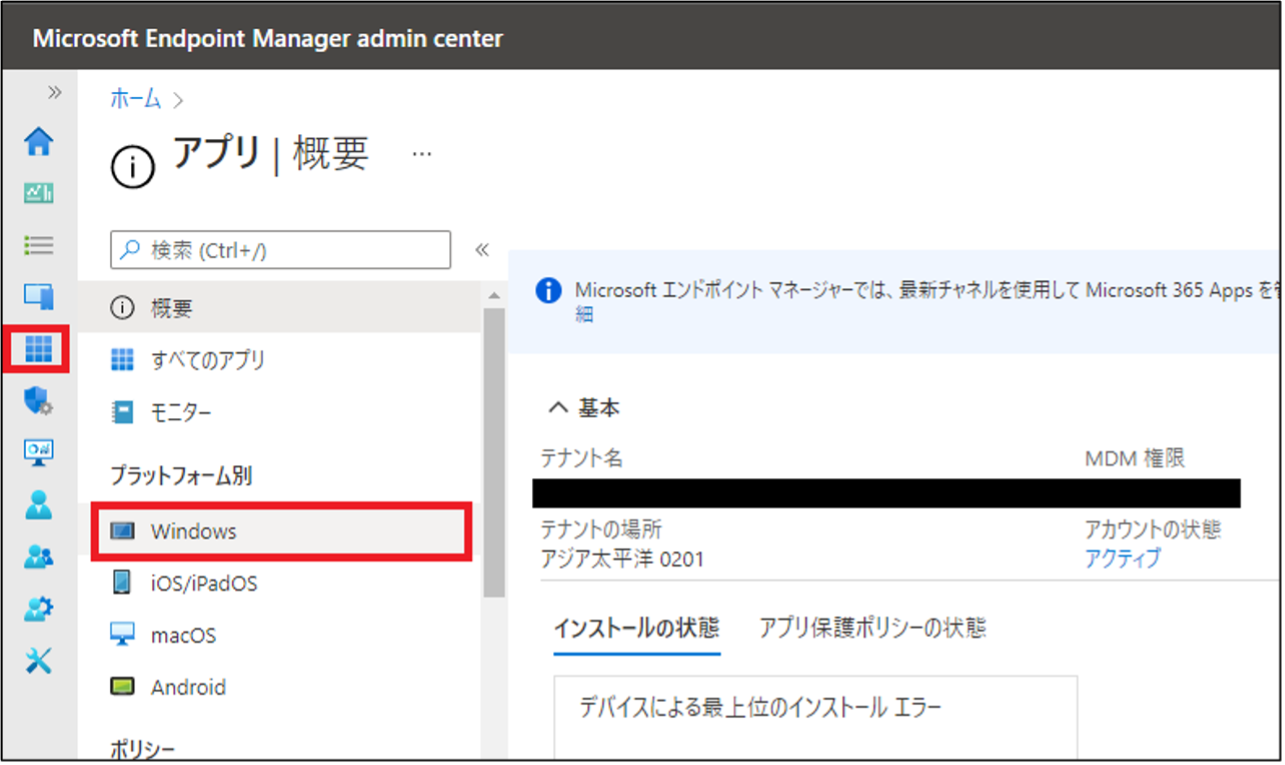Focus the 検索 (Ctrl+/) search box
The width and height of the screenshot is (1285, 765).
pos(281,250)
